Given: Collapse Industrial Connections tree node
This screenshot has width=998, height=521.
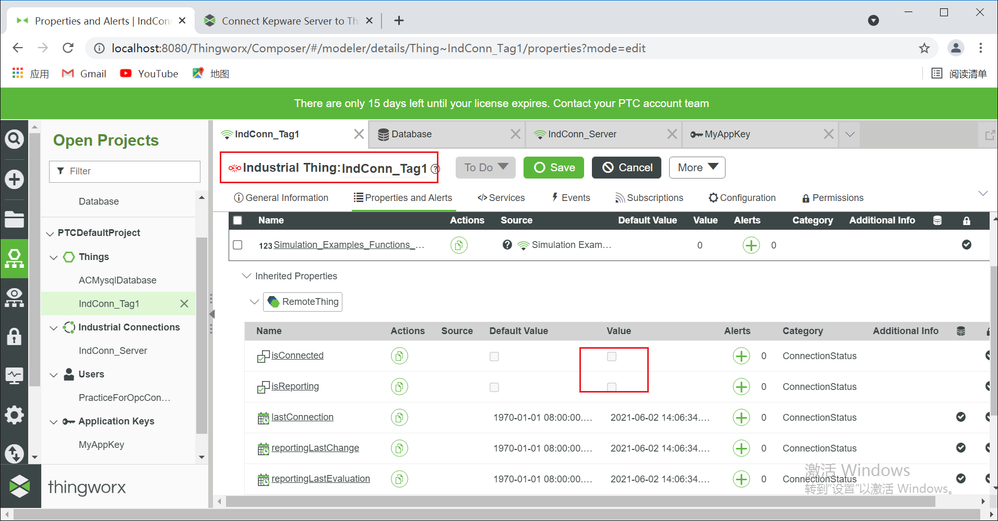Looking at the screenshot, I should pos(53,328).
